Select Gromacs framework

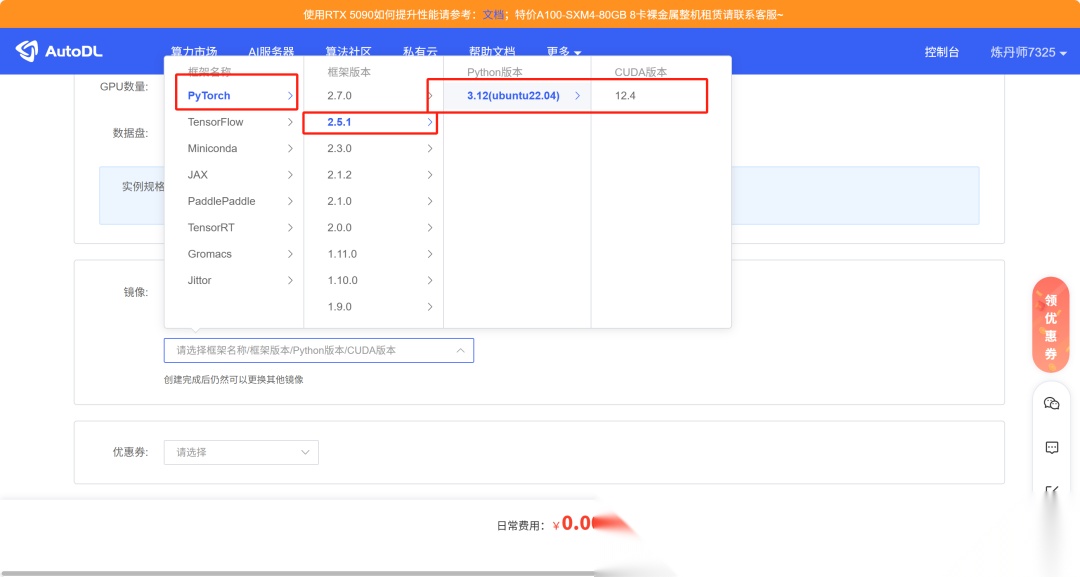[236, 254]
